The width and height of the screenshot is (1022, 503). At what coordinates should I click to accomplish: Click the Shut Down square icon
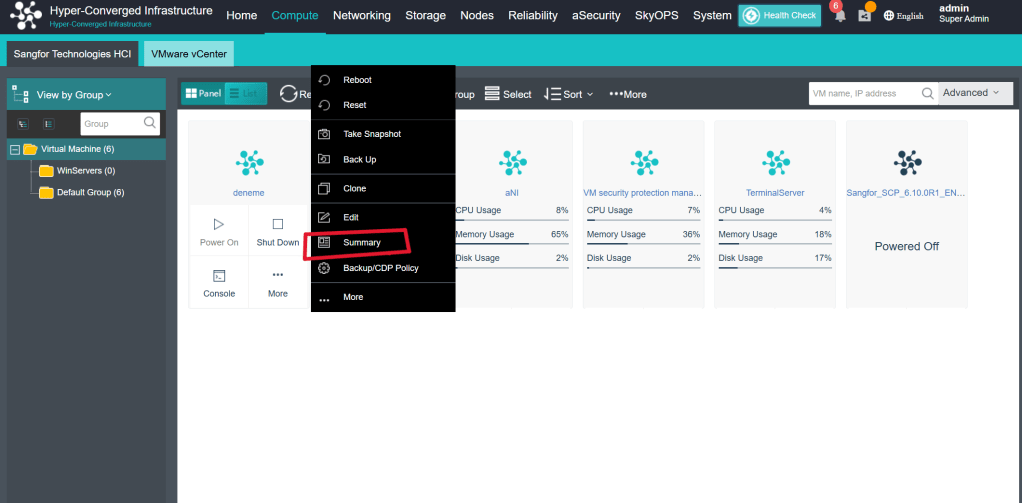point(278,225)
